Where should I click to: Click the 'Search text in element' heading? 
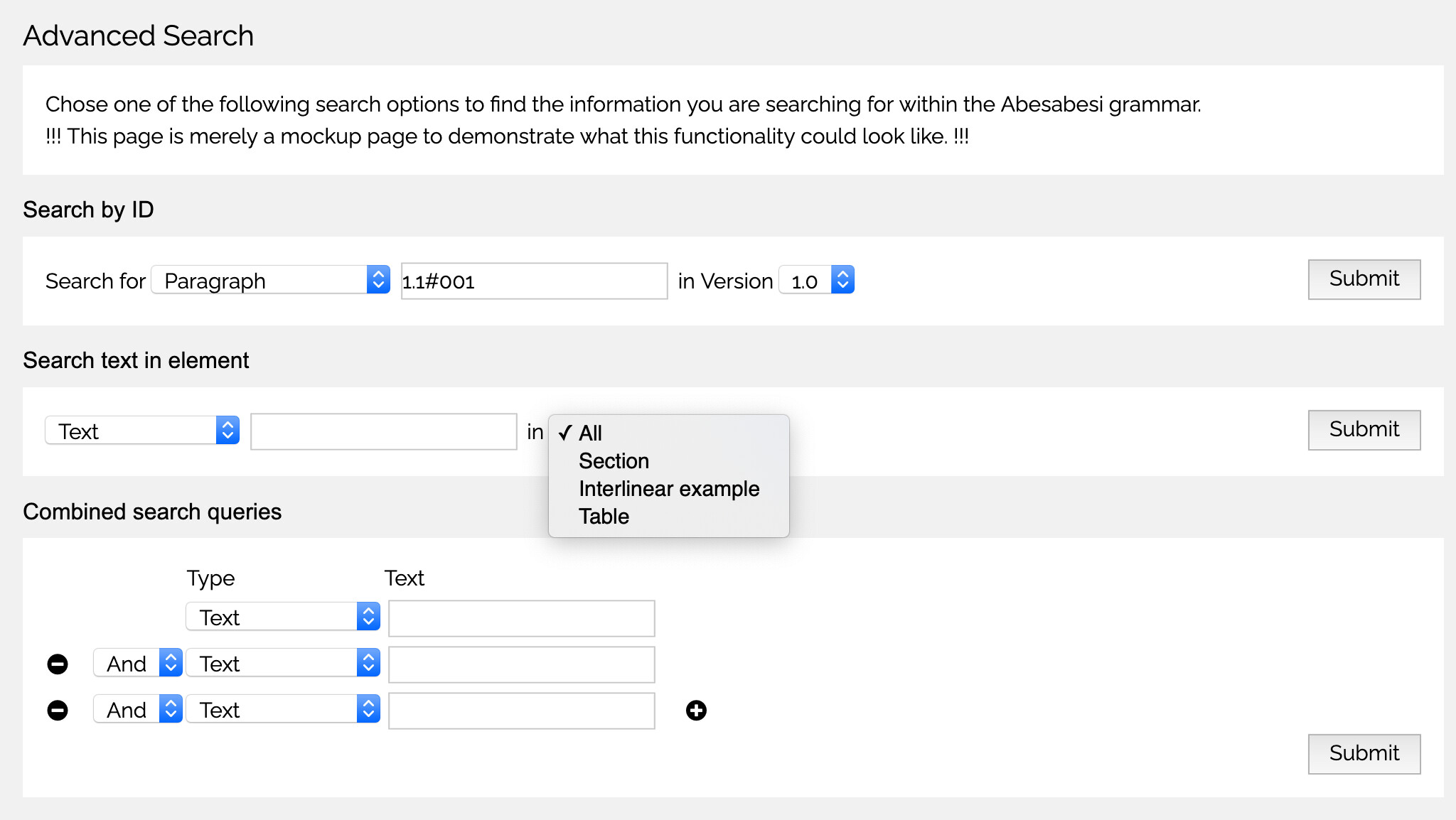[x=136, y=360]
